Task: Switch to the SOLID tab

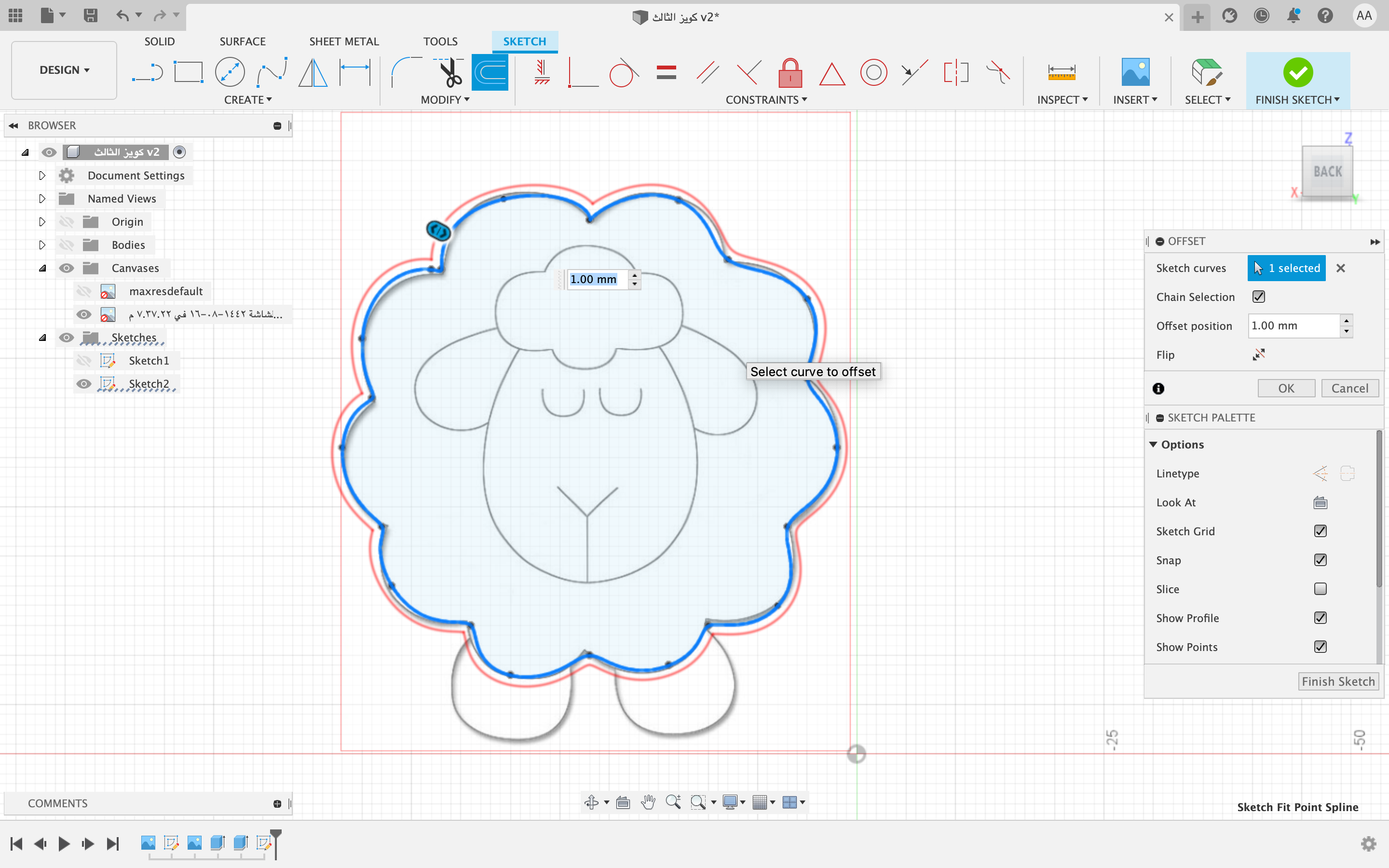Action: [x=159, y=41]
